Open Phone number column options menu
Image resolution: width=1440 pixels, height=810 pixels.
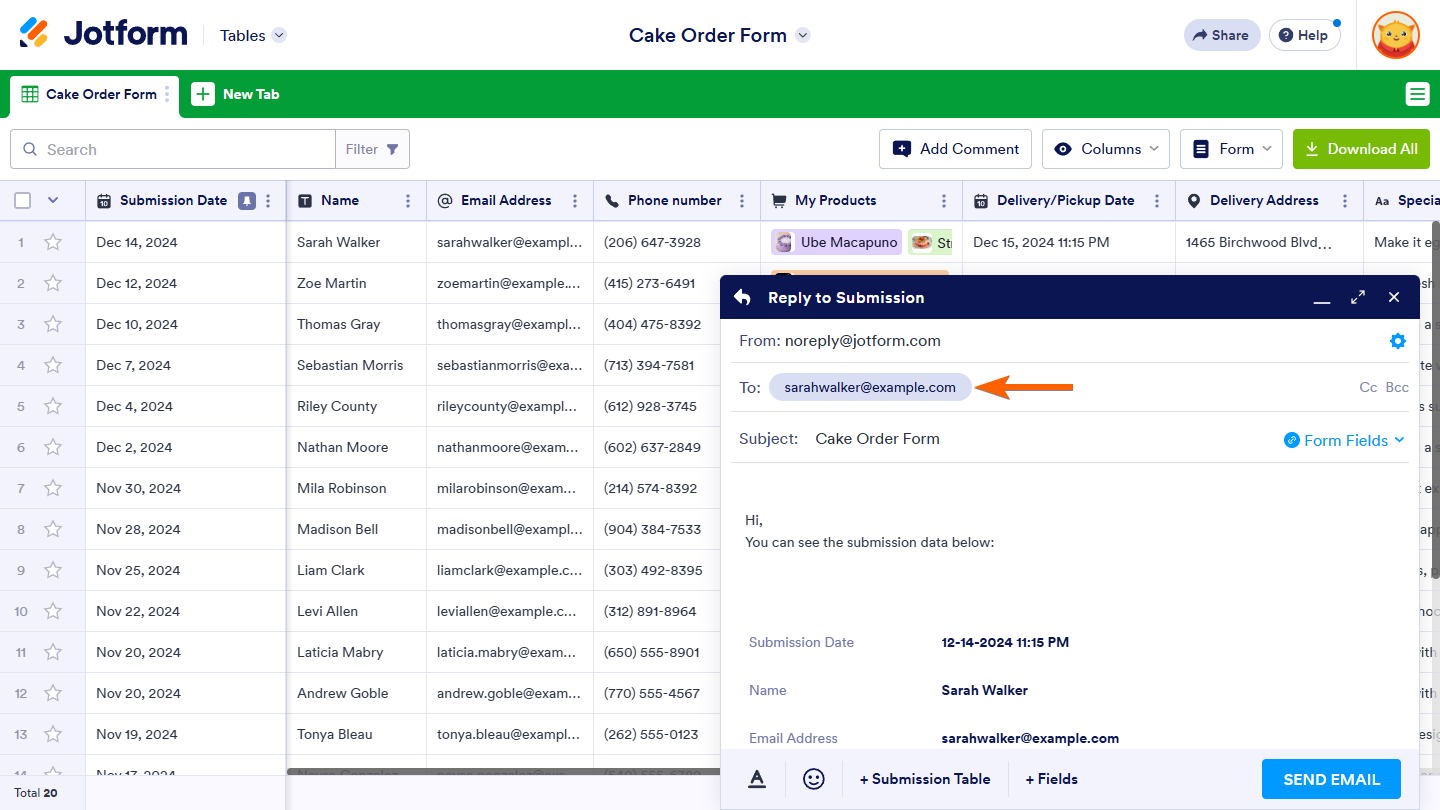[x=742, y=201]
